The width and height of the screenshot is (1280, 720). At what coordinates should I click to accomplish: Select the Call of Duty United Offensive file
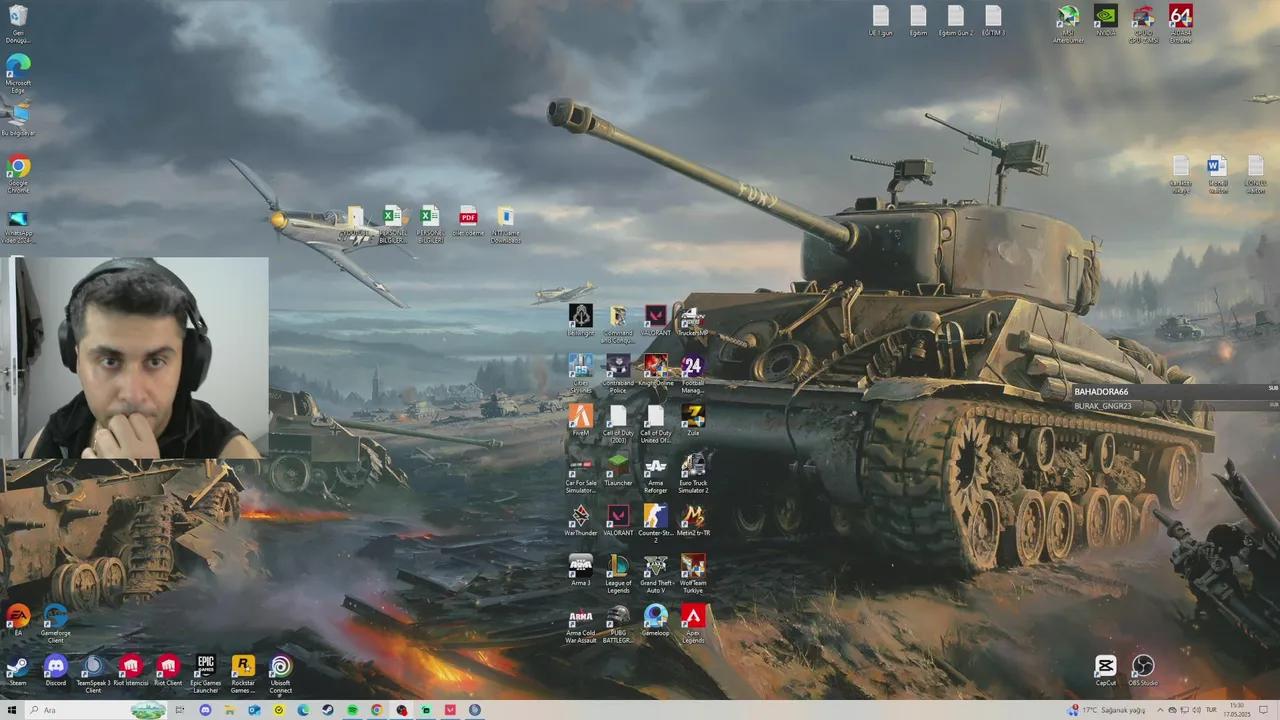click(x=655, y=424)
